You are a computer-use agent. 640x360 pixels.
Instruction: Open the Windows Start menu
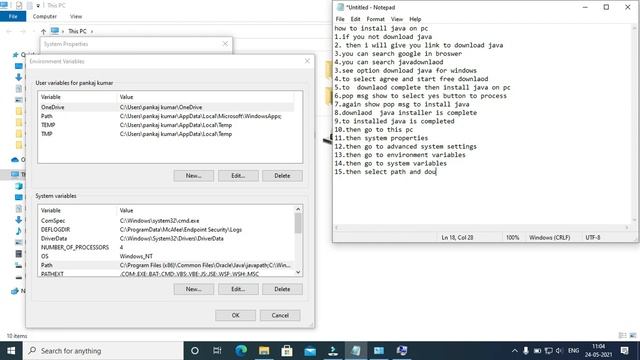(x=11, y=351)
